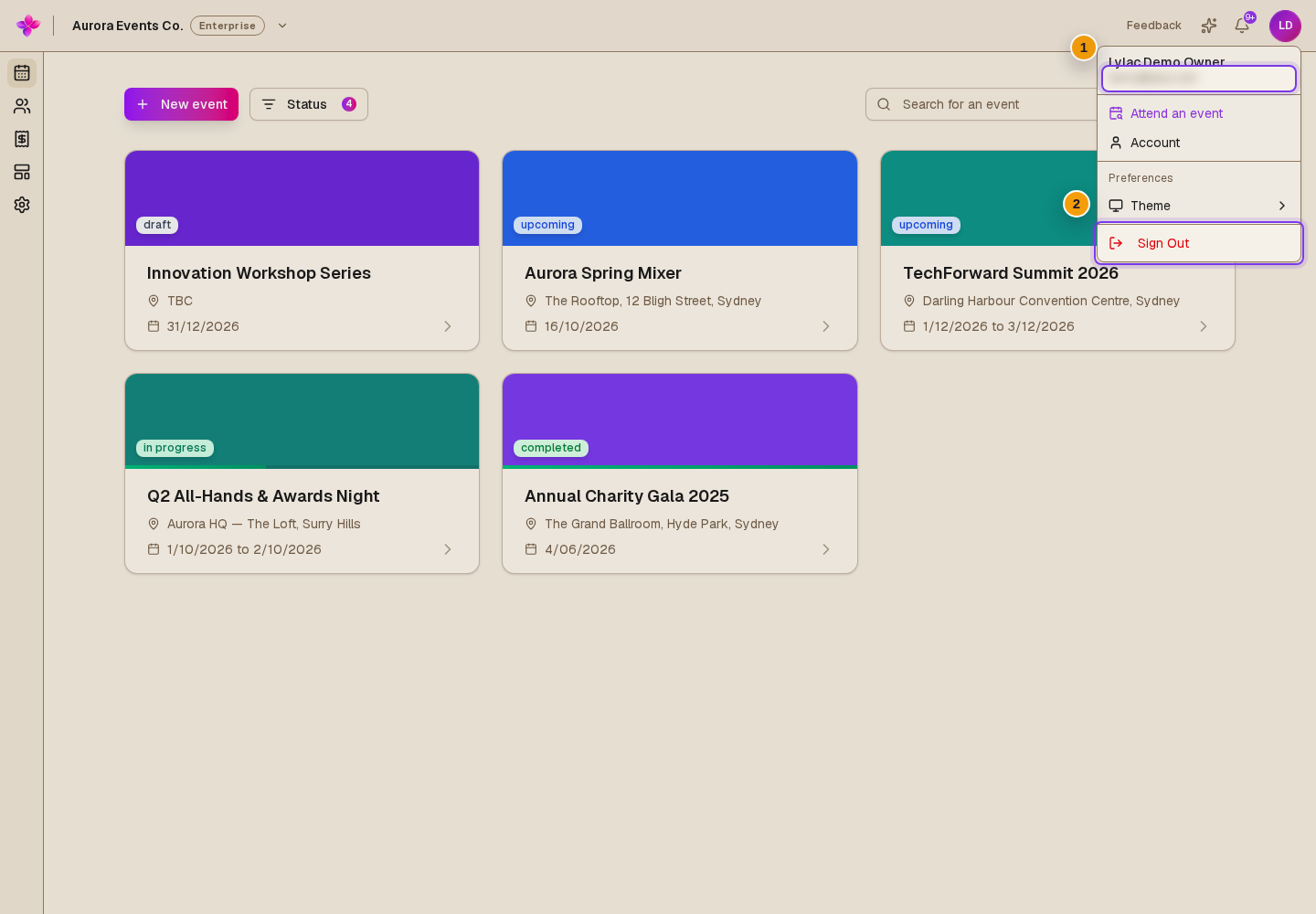
Task: Click Sign Out in menu
Action: (1199, 243)
